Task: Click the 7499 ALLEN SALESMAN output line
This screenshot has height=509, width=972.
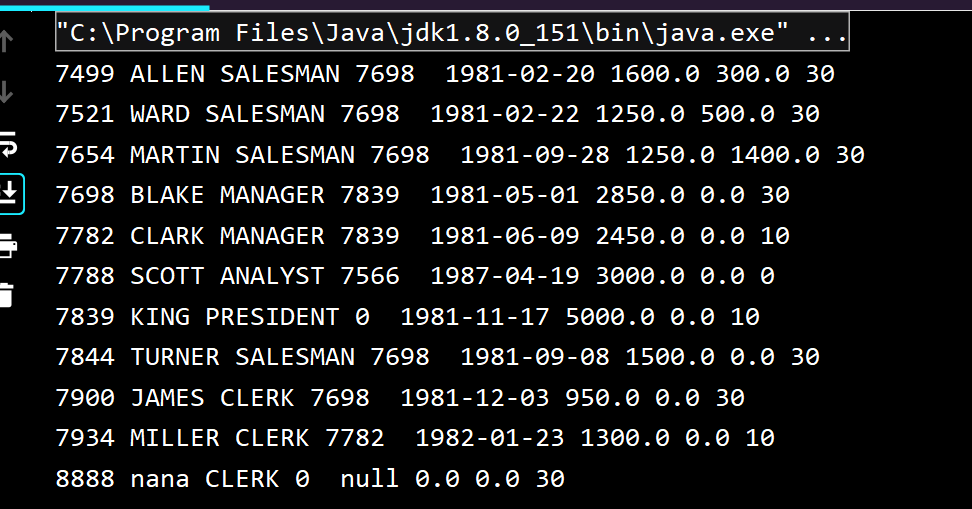Action: pos(445,74)
